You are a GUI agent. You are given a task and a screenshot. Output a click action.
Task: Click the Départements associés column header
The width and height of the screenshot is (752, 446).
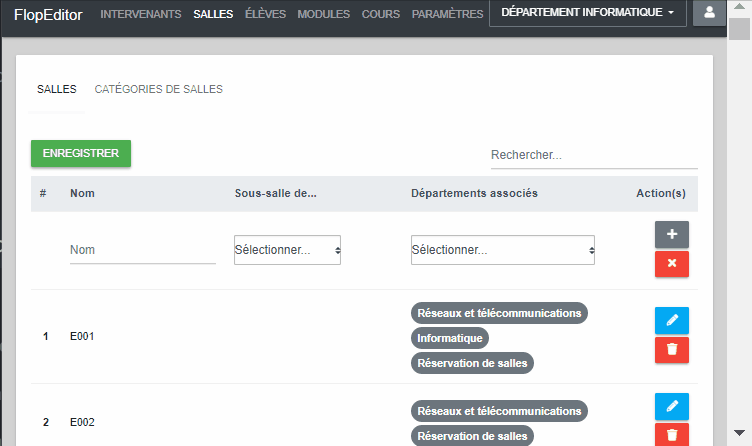pos(474,193)
